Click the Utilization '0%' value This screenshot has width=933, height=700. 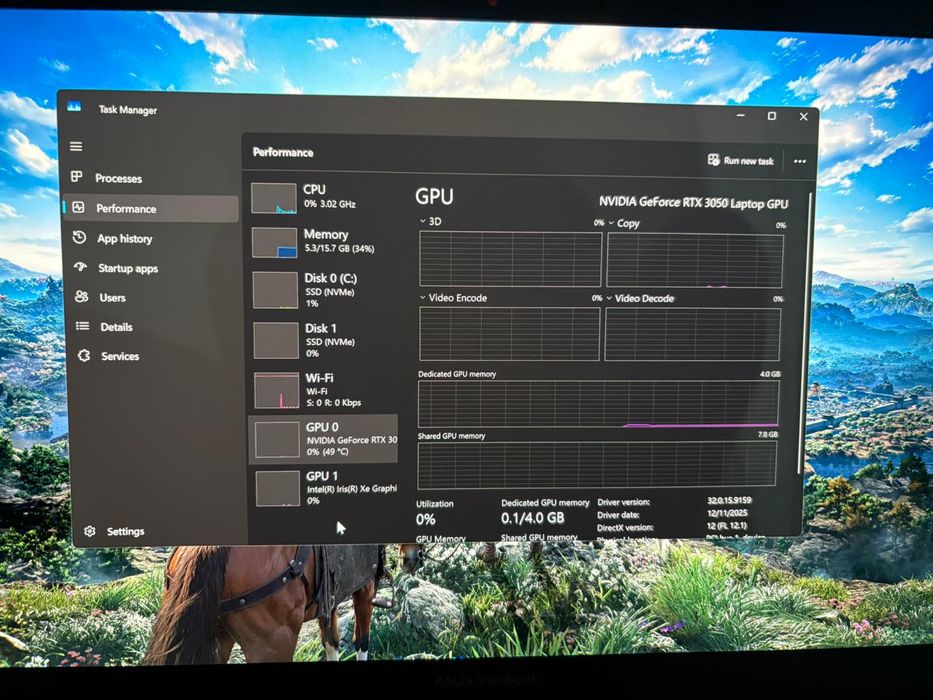[x=425, y=519]
